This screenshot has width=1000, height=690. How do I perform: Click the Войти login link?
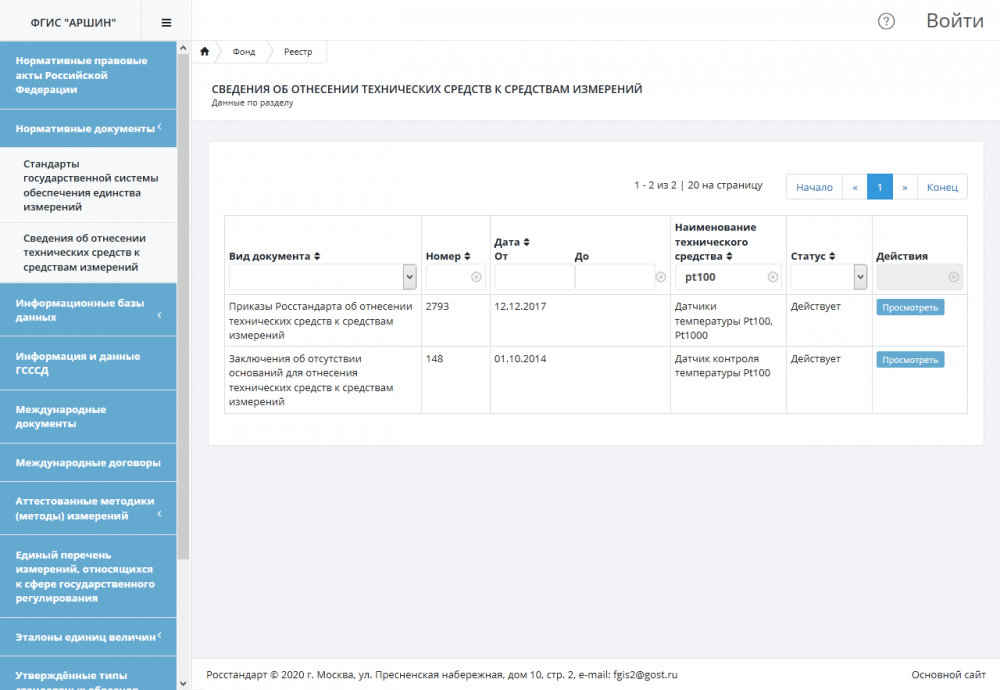coord(955,21)
